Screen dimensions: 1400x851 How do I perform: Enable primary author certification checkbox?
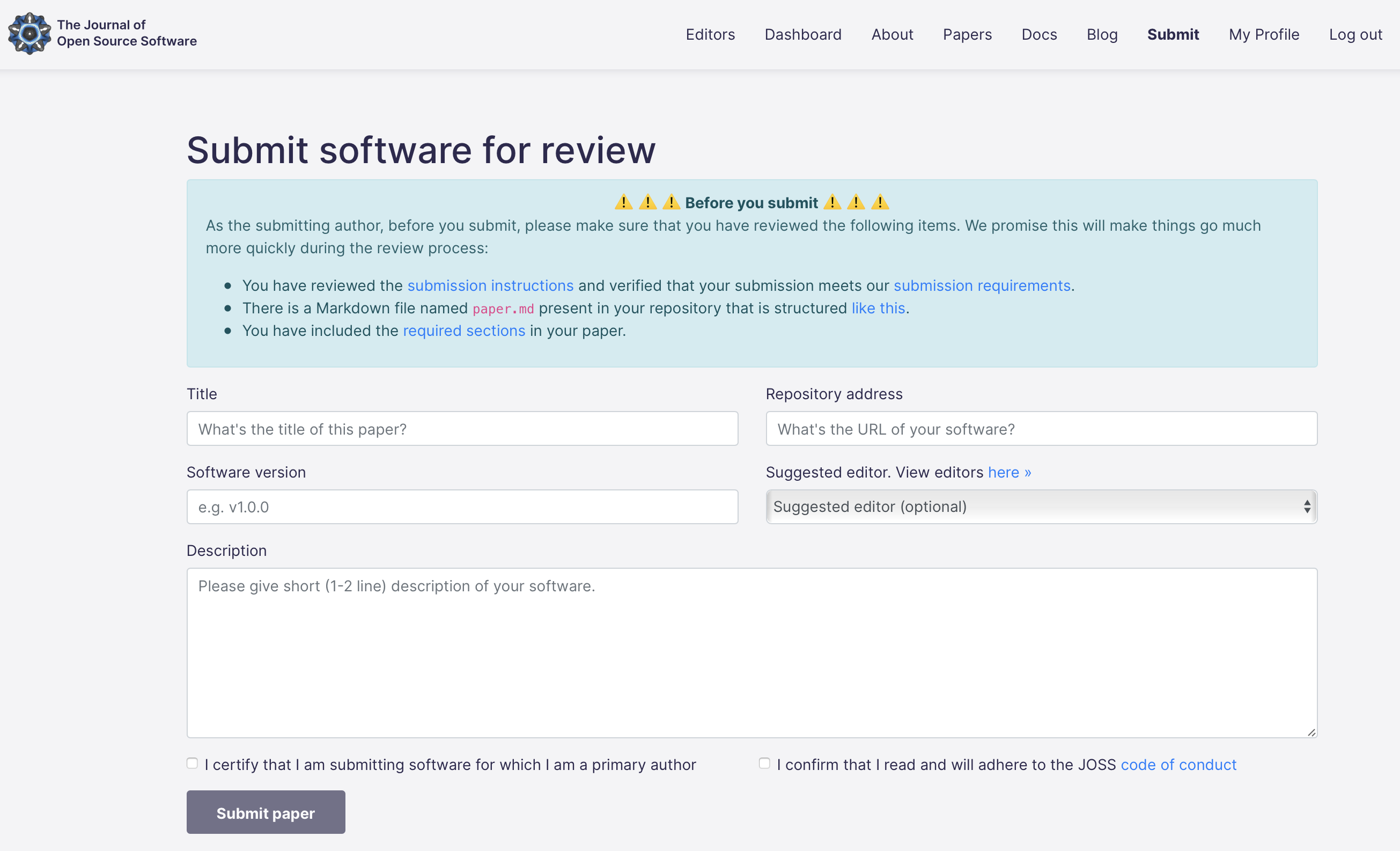(192, 763)
